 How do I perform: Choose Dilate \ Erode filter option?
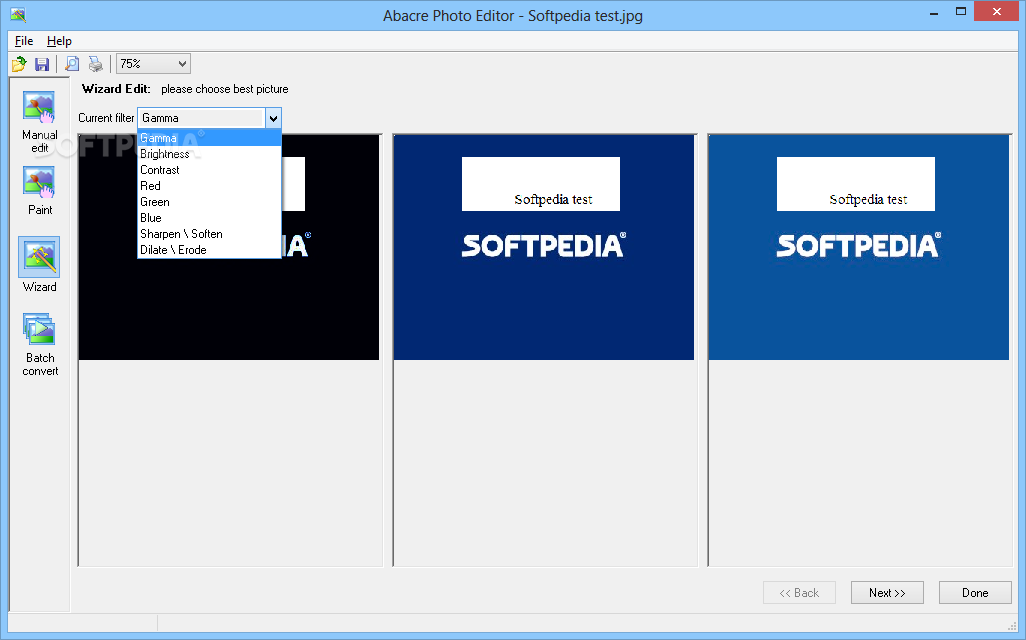tap(209, 250)
